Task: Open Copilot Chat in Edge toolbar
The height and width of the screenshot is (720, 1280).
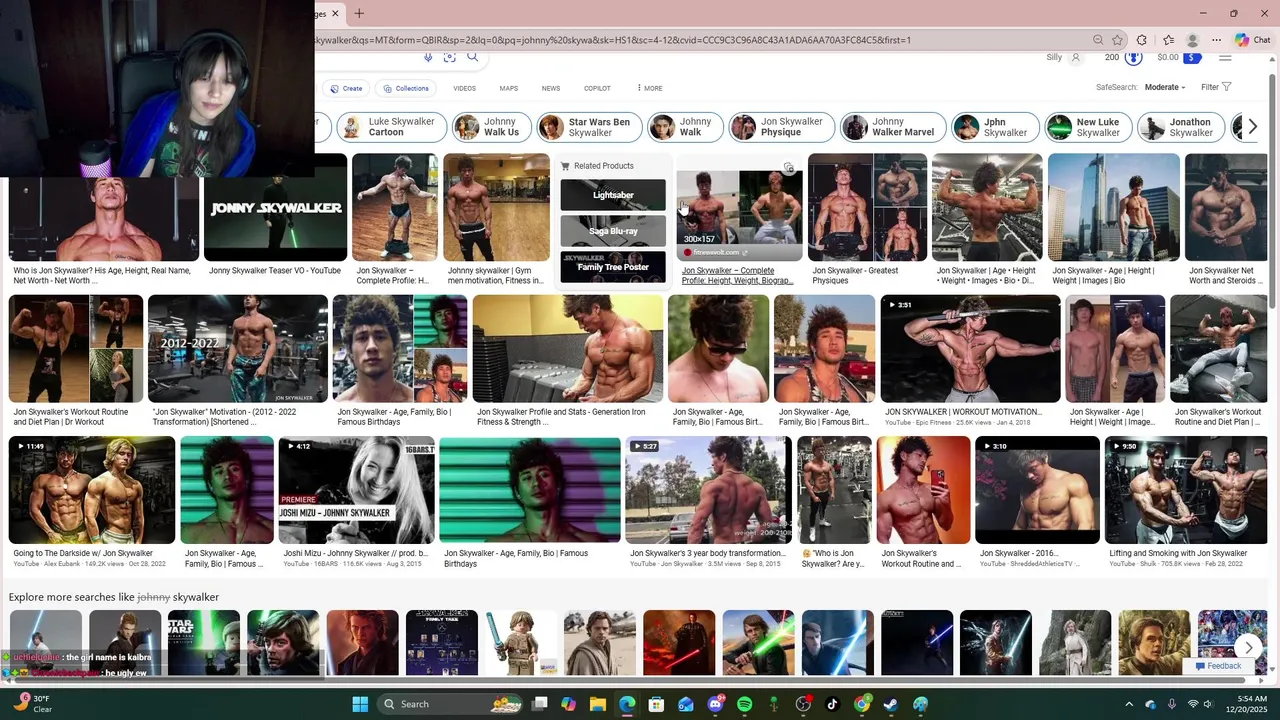Action: pyautogui.click(x=1253, y=40)
